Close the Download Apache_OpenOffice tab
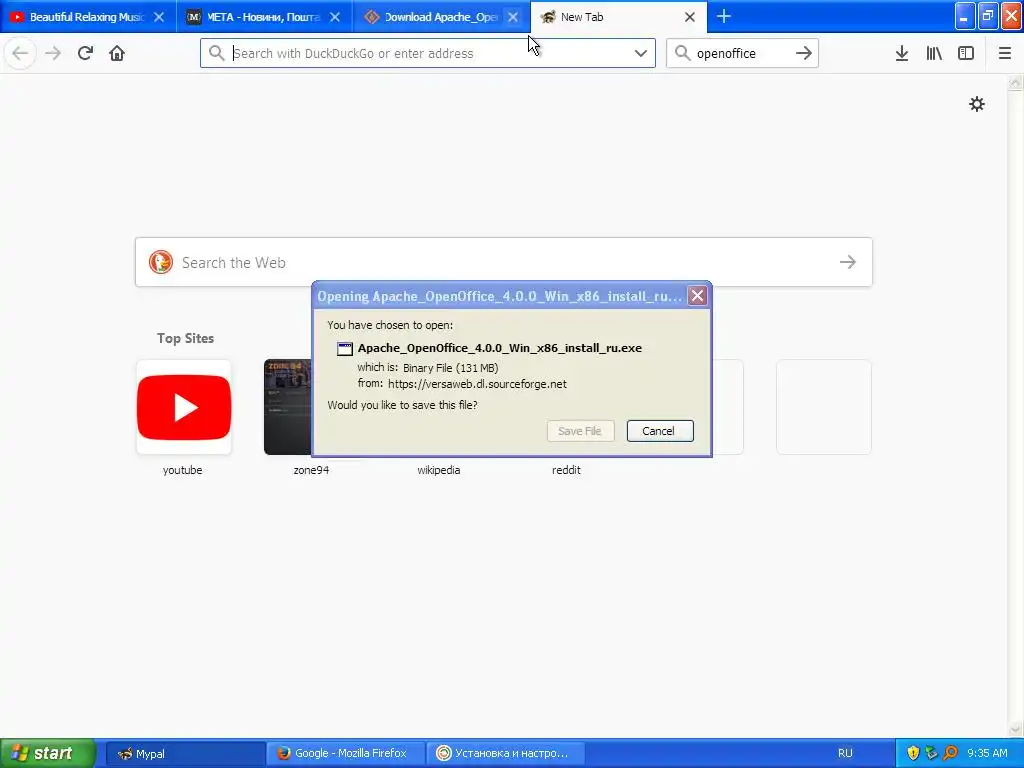This screenshot has height=768, width=1024. point(513,17)
